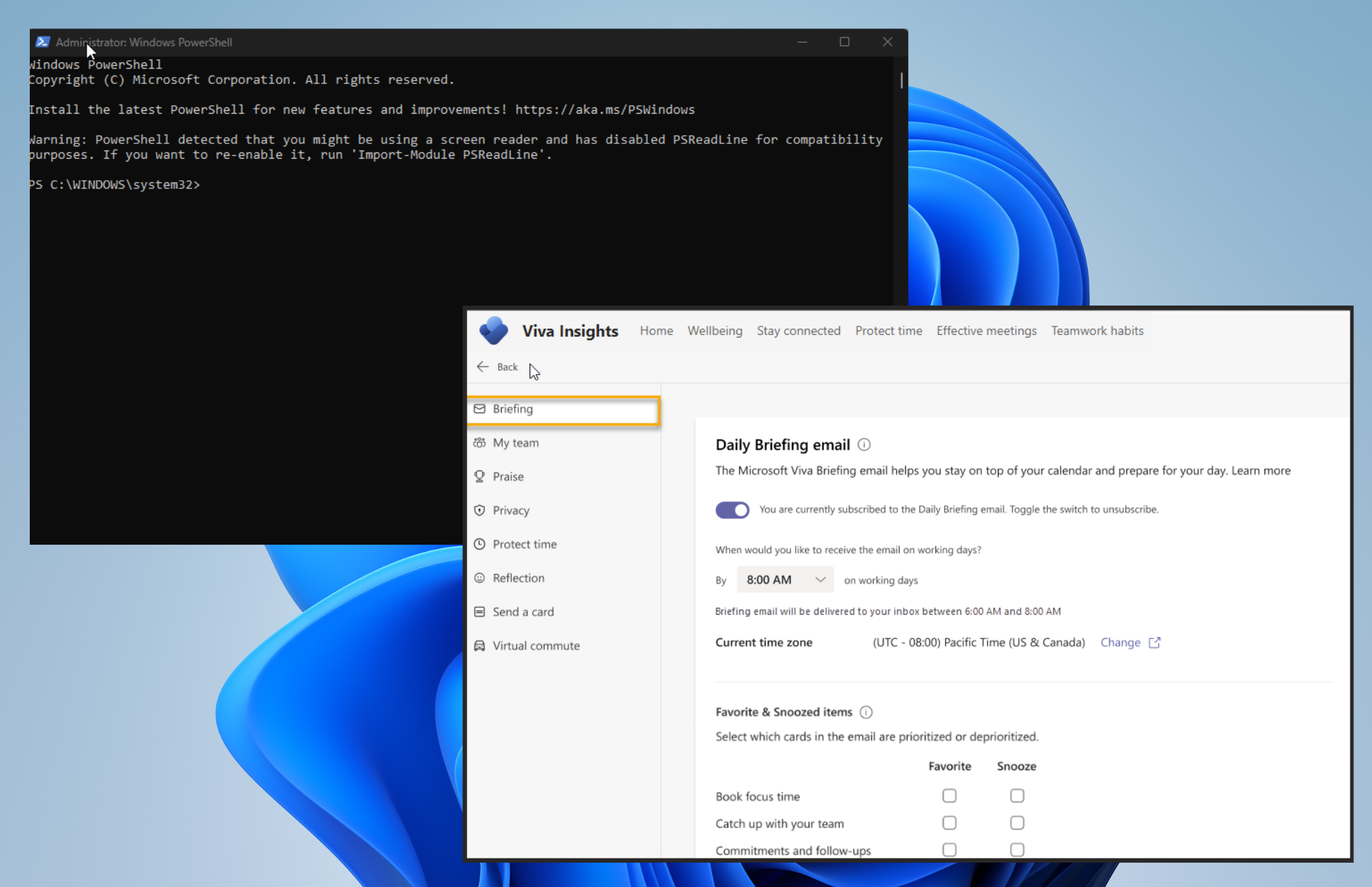The width and height of the screenshot is (1372, 887).
Task: Click the Protect time clock icon
Action: (480, 544)
